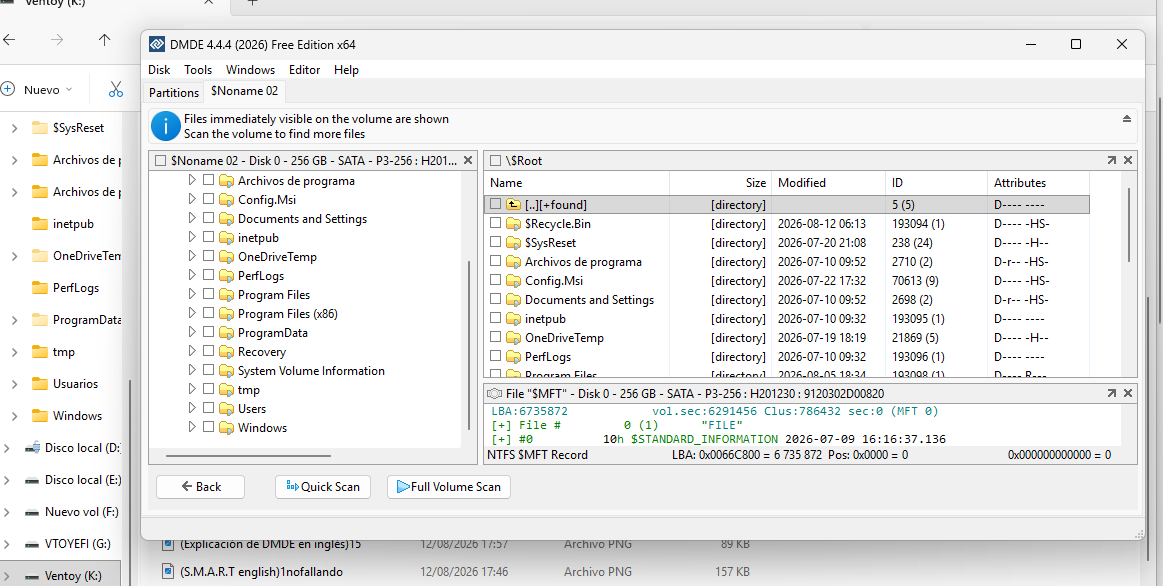Click the Config.Msi folder icon in file list
This screenshot has height=586, width=1163.
coord(513,281)
